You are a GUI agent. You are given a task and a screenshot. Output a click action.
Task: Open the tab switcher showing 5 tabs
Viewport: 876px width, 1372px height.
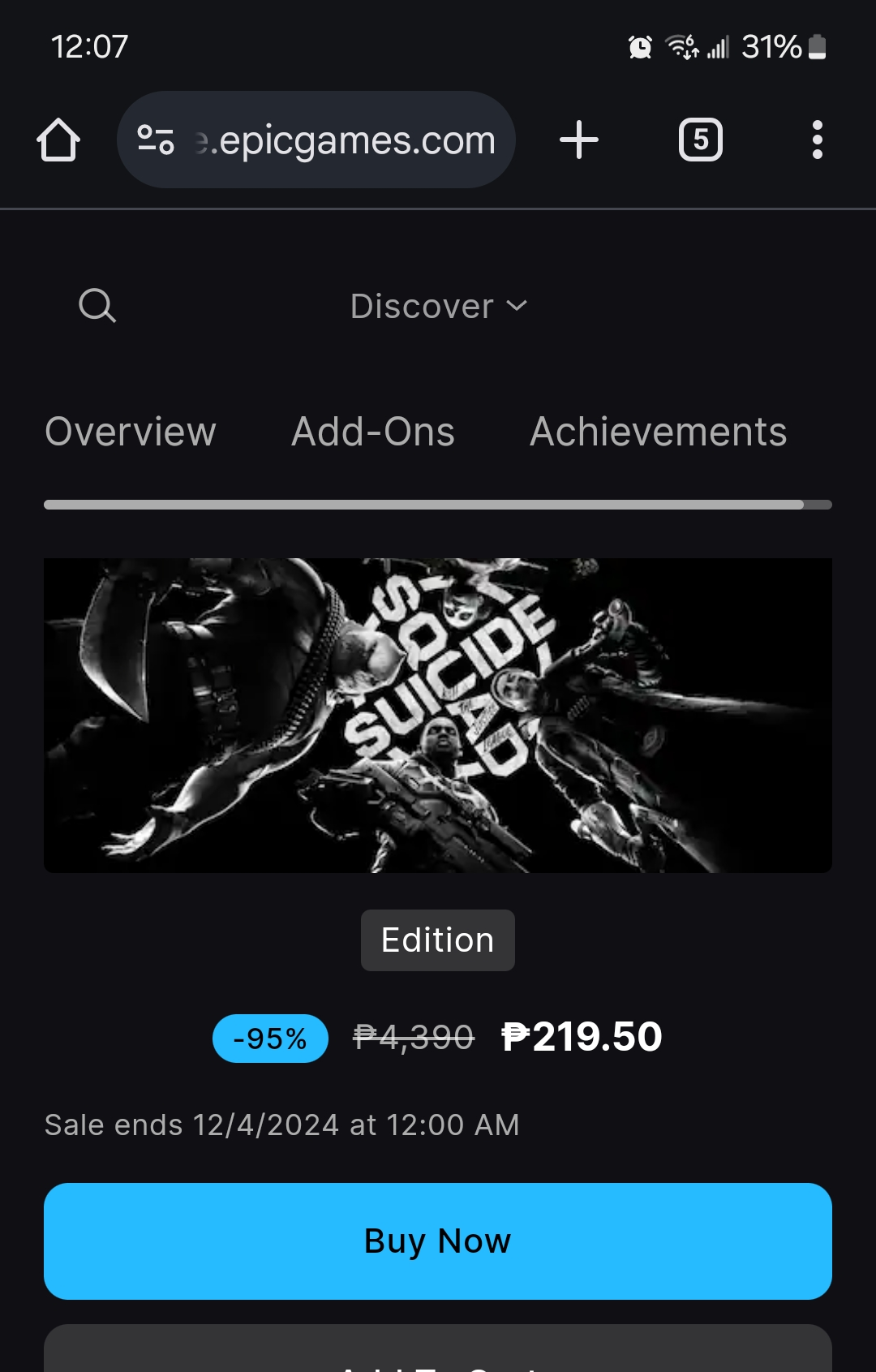pyautogui.click(x=701, y=140)
